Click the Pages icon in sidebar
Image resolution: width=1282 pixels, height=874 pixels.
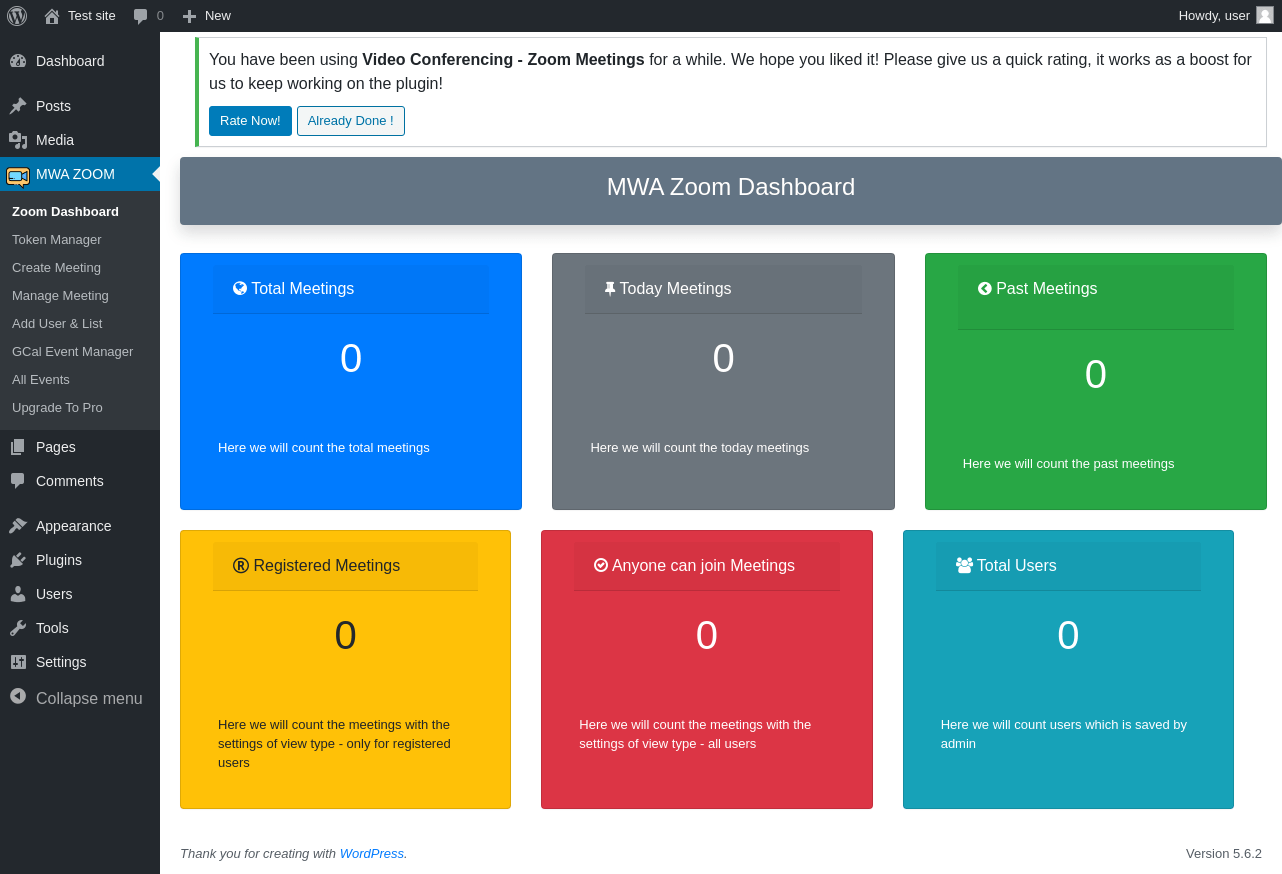point(18,447)
